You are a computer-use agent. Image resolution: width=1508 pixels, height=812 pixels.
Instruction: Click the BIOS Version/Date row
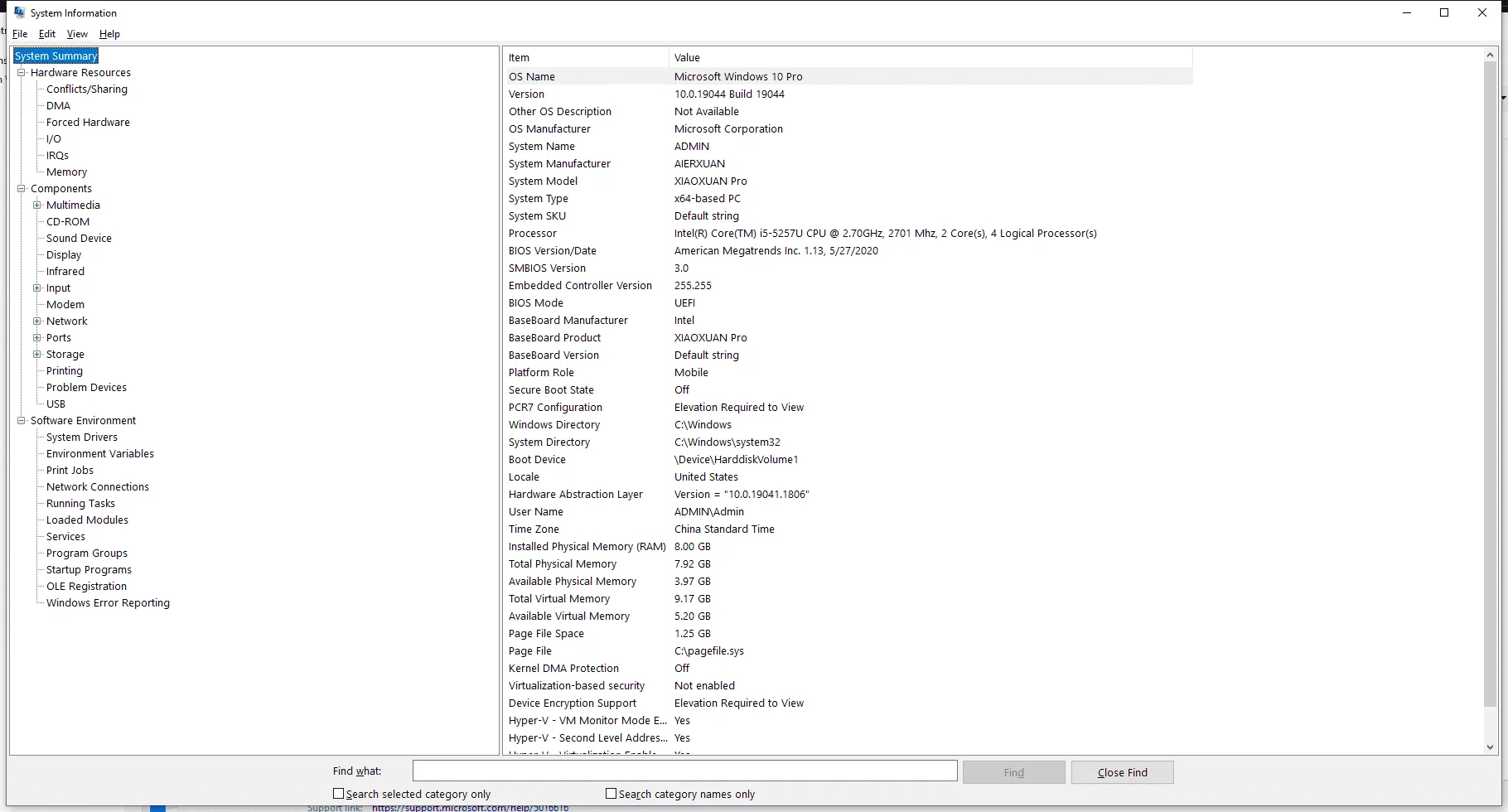click(x=848, y=251)
